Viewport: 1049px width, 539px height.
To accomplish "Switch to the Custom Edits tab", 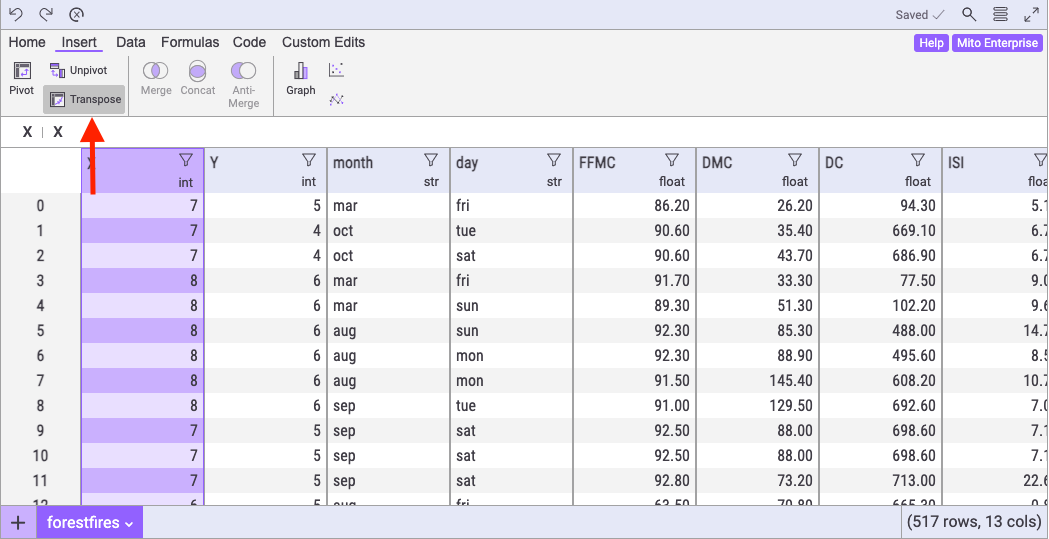I will click(323, 42).
